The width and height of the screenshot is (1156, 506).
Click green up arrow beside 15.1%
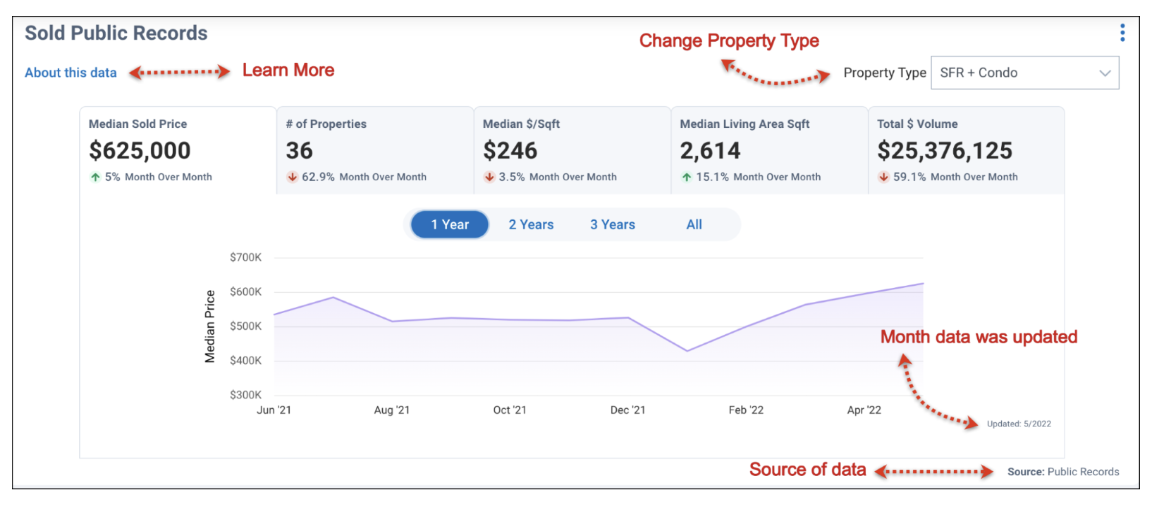(x=686, y=177)
